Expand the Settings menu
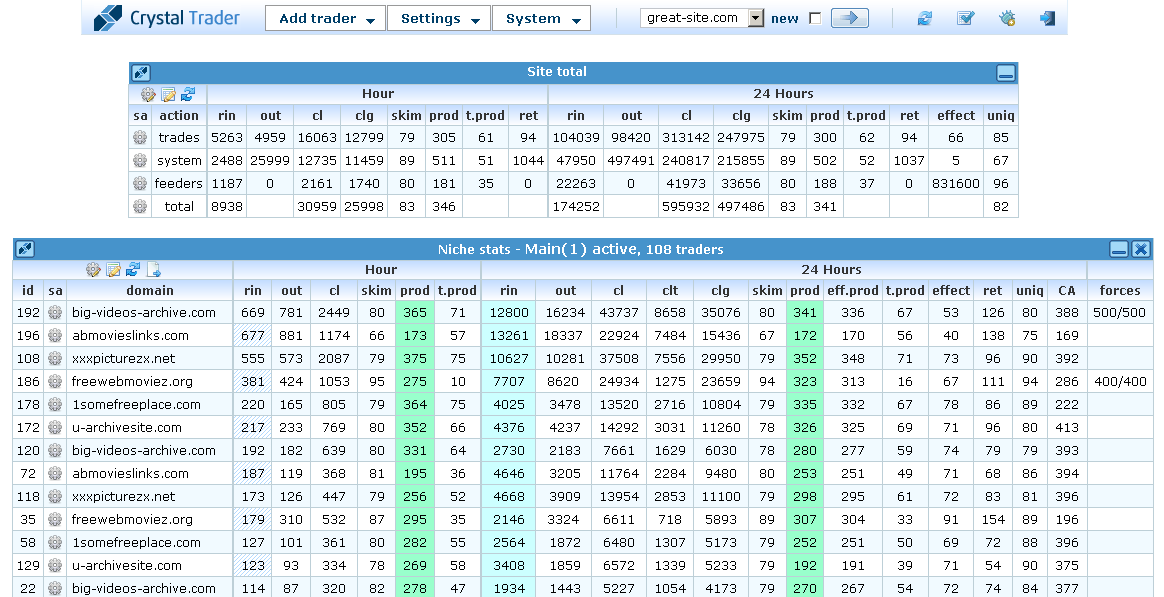Screen dimensions: 1164x597 click(x=438, y=19)
